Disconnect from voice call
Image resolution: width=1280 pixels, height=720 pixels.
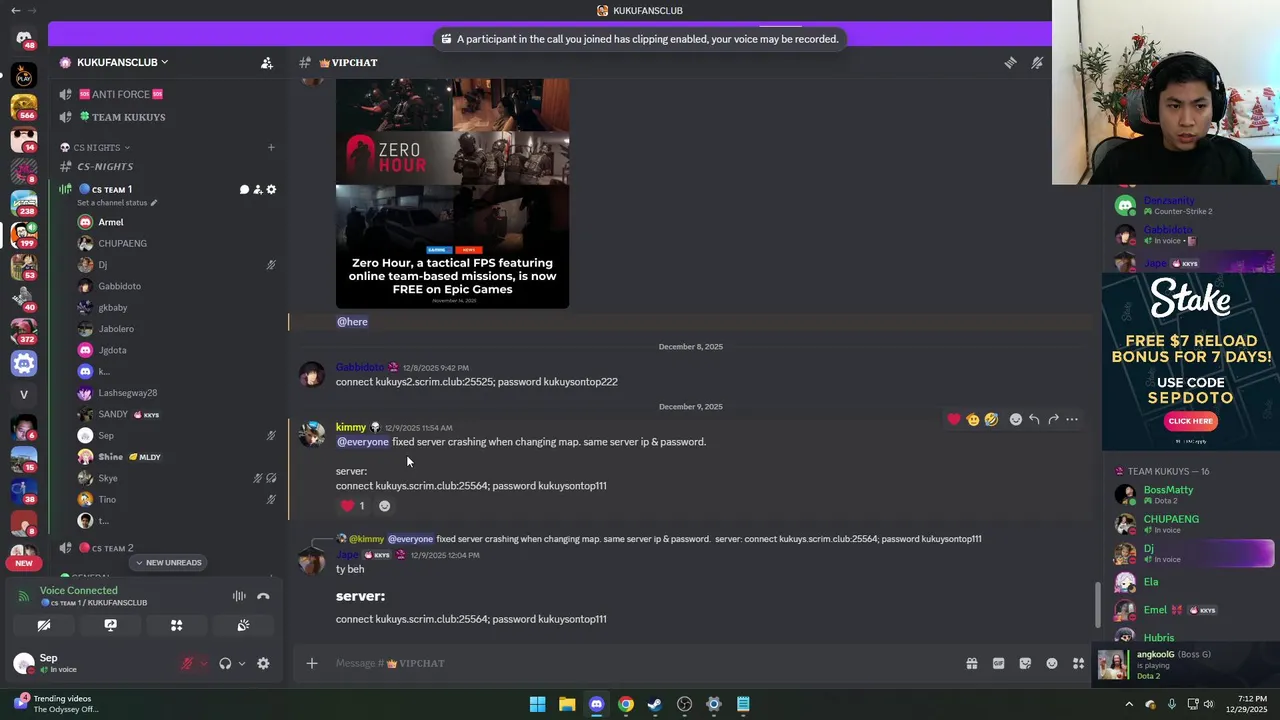263,596
